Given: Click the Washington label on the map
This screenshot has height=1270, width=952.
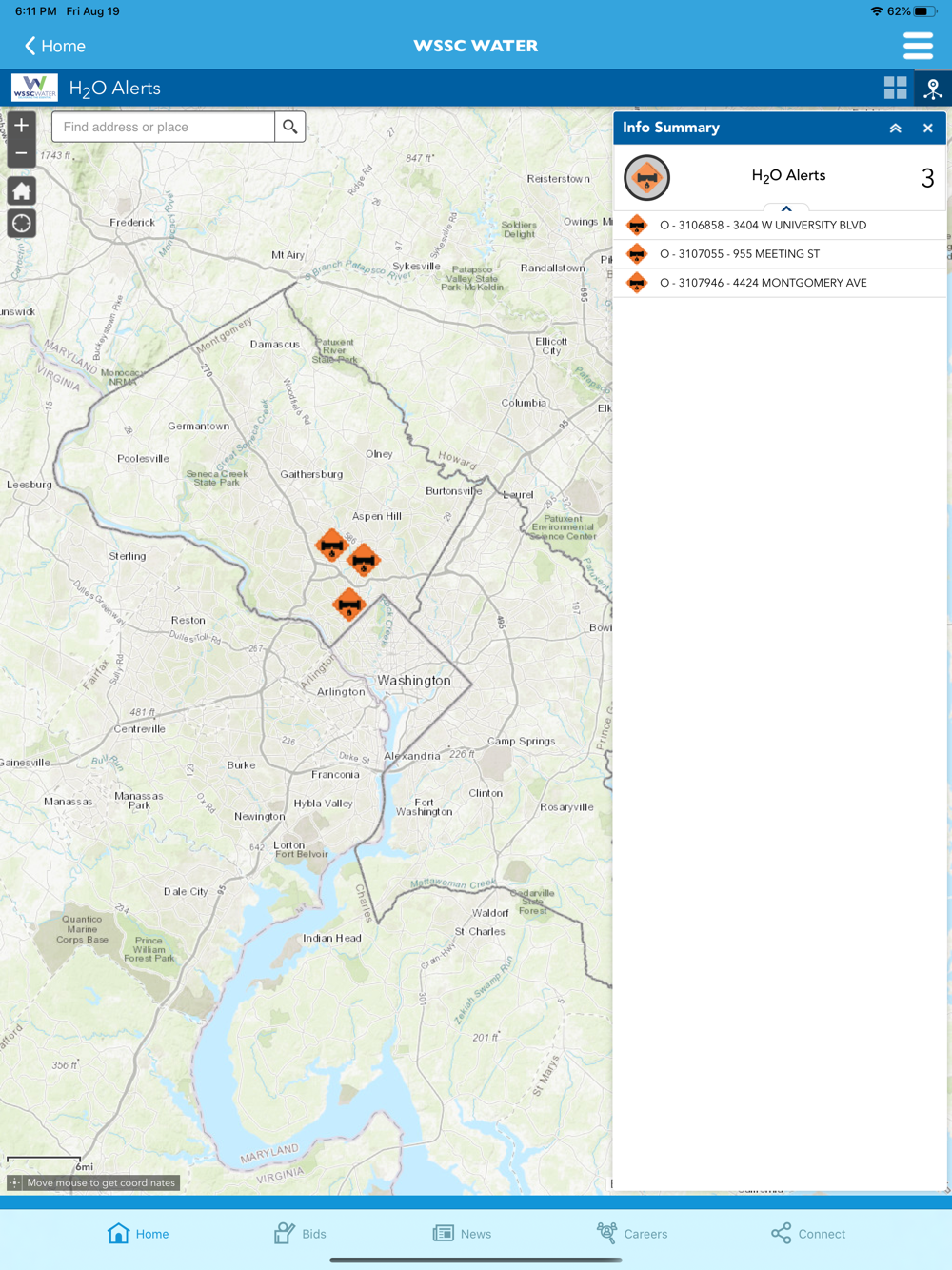Looking at the screenshot, I should click(x=414, y=681).
